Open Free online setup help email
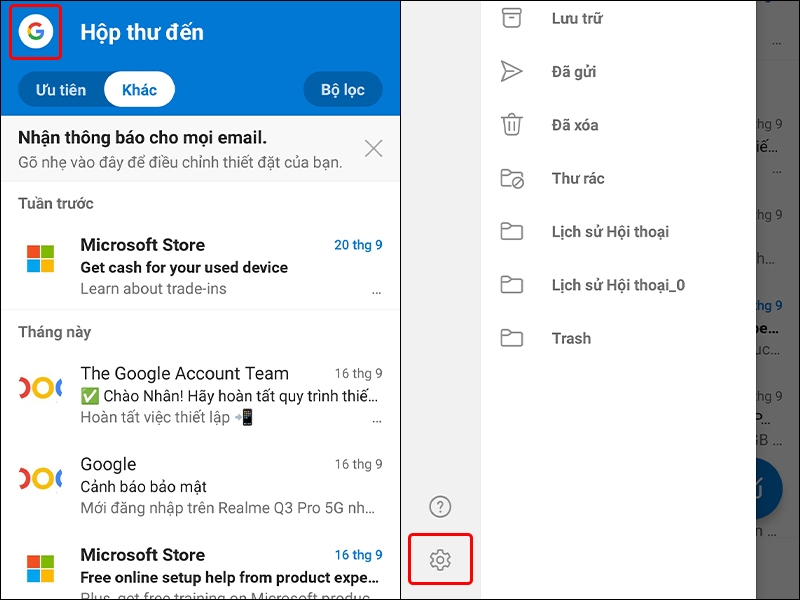 click(201, 571)
